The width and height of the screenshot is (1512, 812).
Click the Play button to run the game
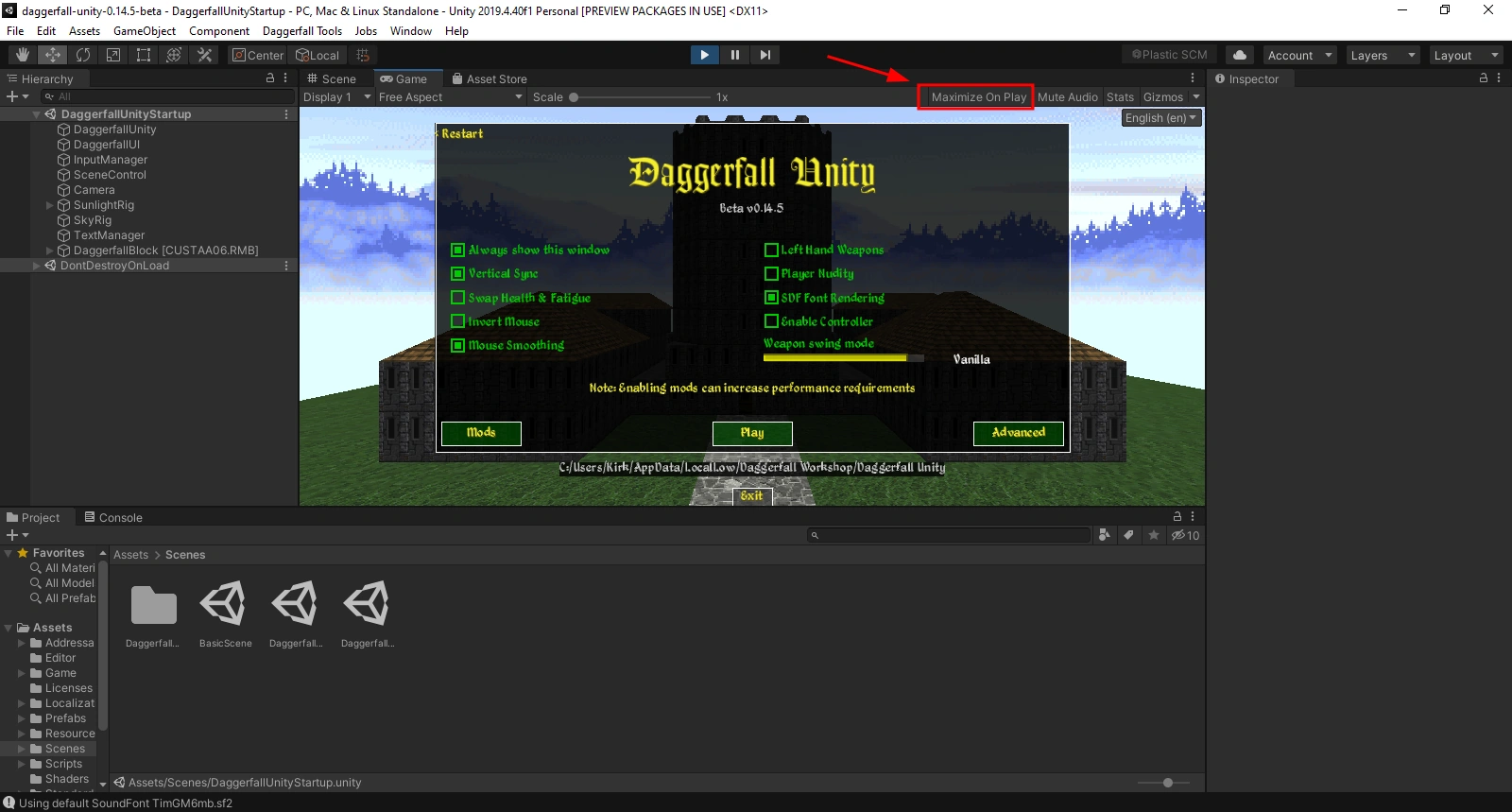704,55
